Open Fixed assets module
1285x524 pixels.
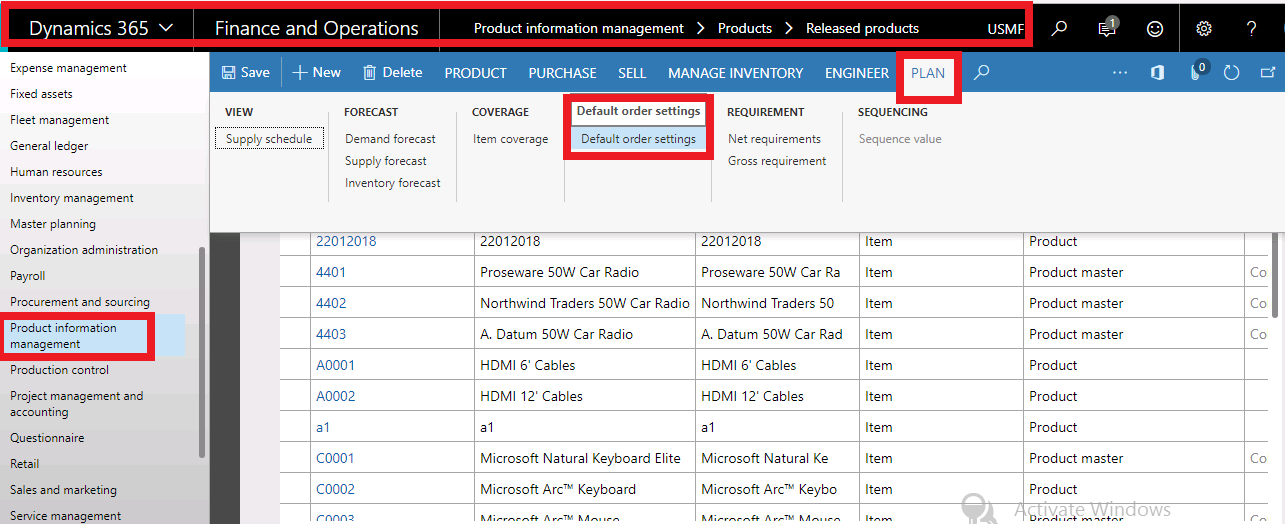pos(41,94)
